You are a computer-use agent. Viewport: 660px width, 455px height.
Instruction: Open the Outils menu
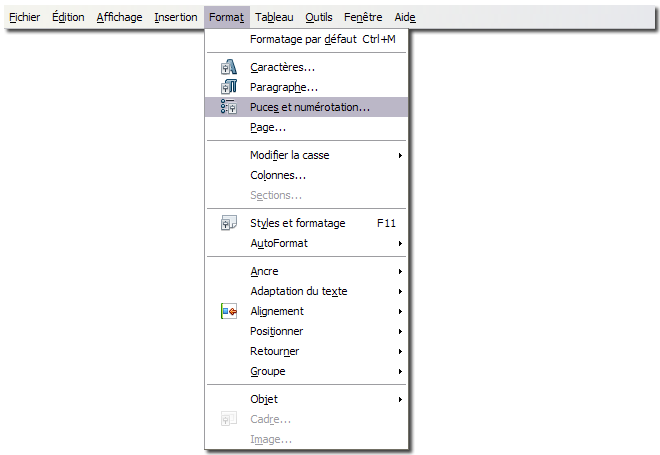tap(319, 17)
